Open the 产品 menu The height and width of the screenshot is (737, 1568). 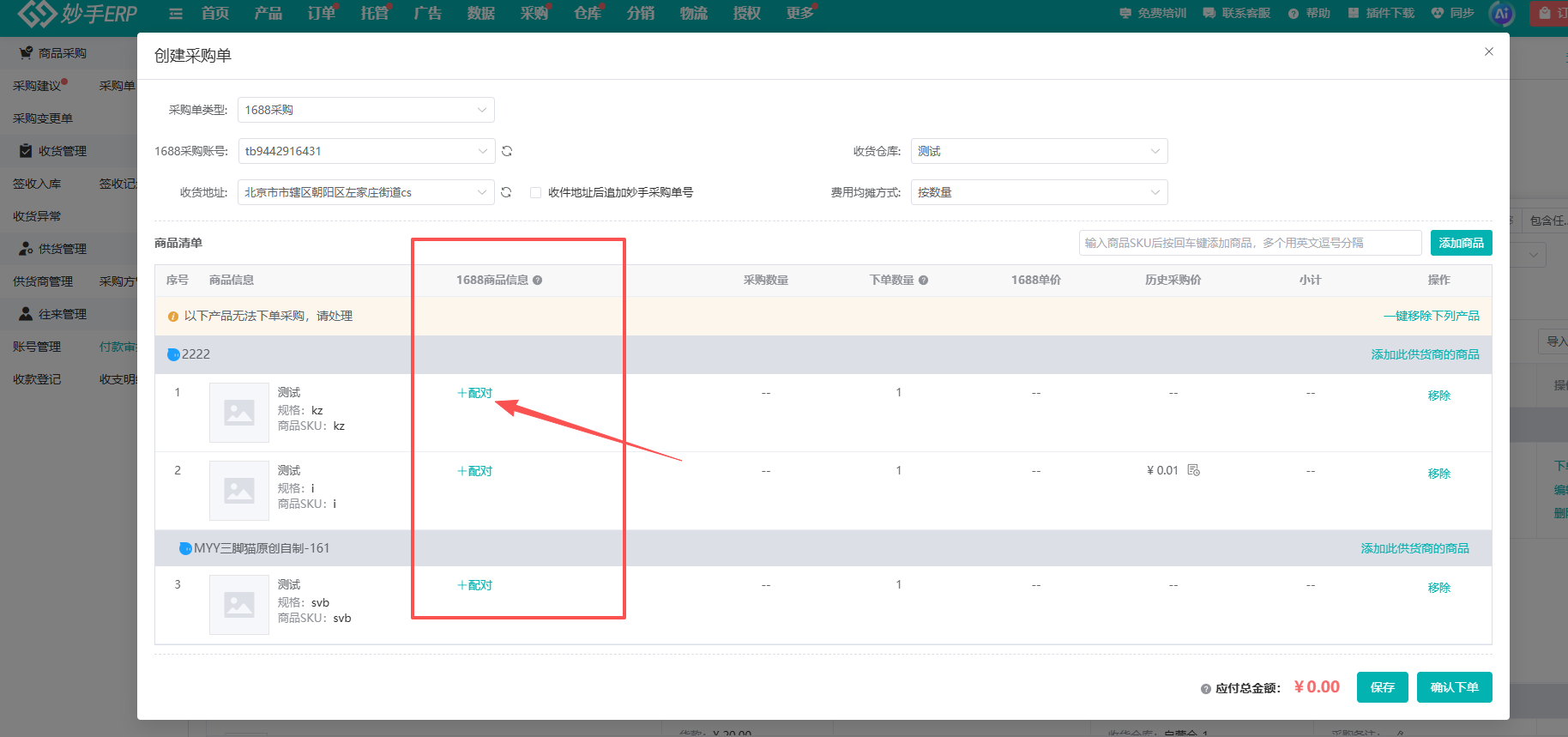coord(268,14)
